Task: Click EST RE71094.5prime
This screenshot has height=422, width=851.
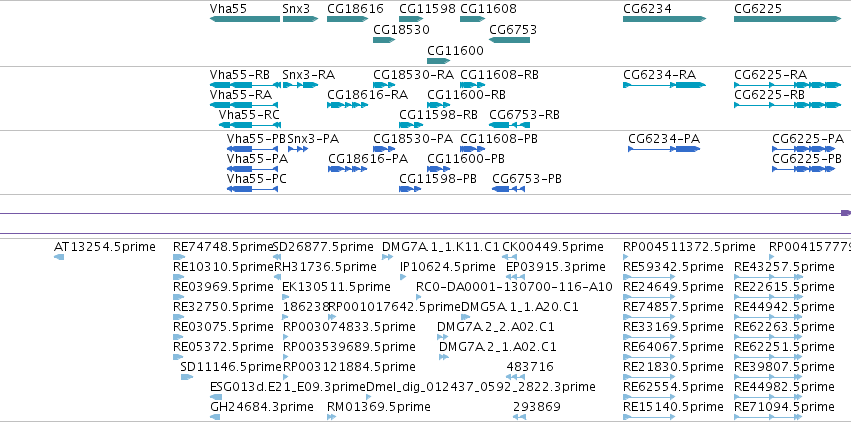Action: pos(769,417)
